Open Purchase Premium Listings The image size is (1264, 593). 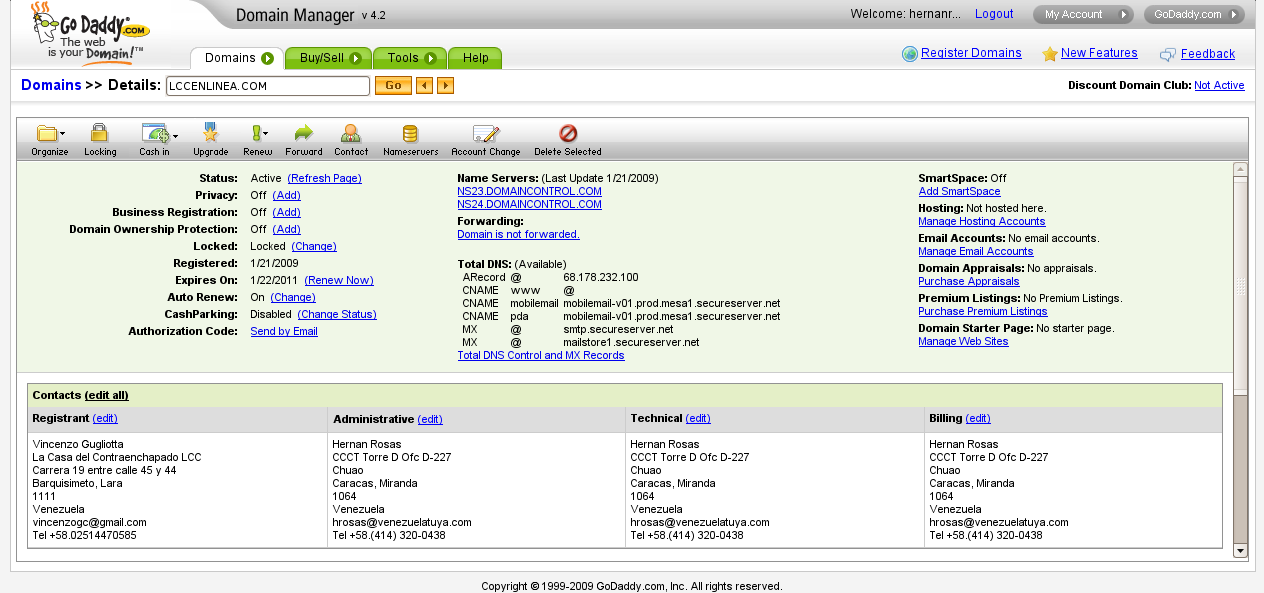[983, 311]
